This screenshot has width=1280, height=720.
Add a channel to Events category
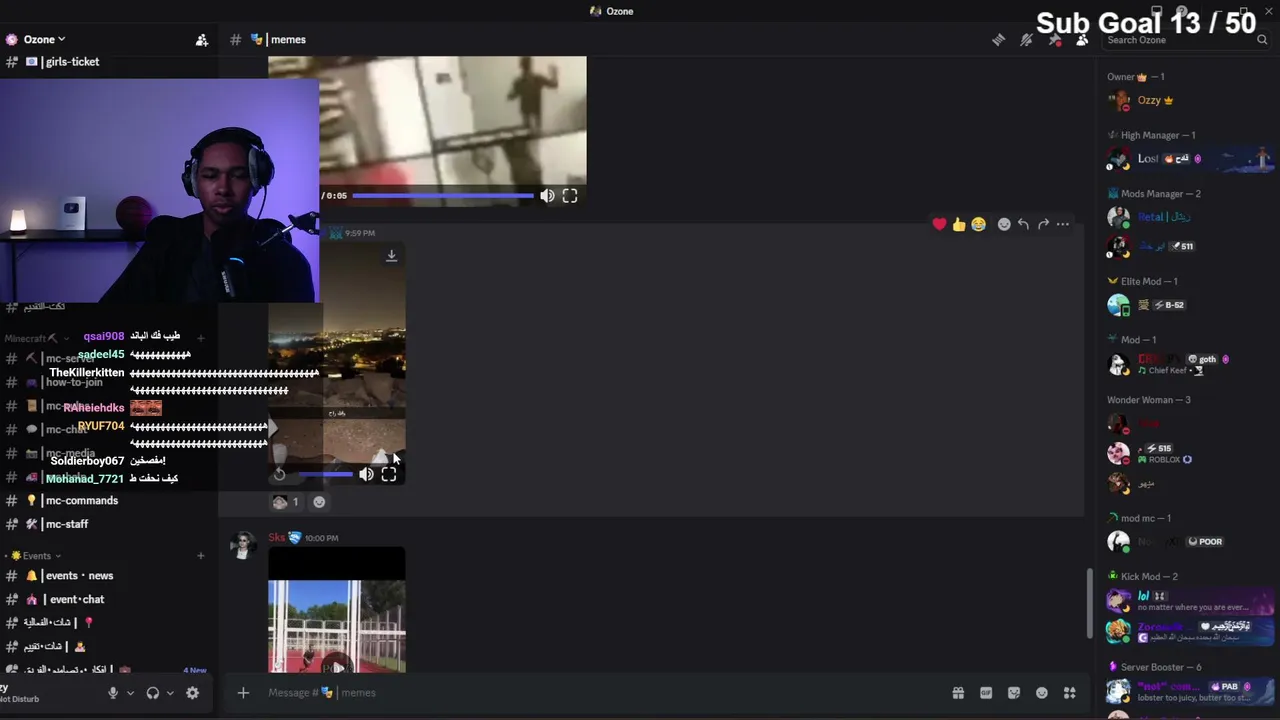pos(200,556)
